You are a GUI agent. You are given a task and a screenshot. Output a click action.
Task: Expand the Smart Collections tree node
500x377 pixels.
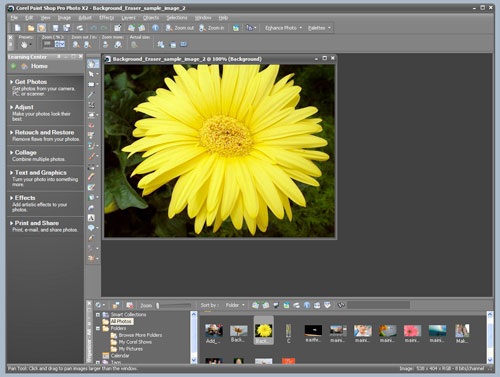click(x=98, y=314)
